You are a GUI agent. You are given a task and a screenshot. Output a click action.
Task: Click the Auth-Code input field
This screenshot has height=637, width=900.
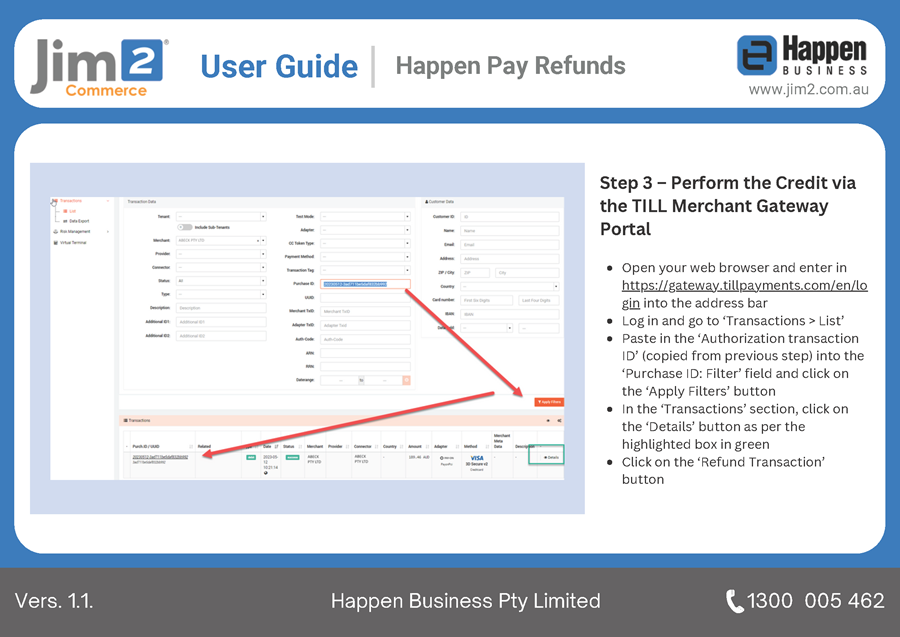(365, 339)
